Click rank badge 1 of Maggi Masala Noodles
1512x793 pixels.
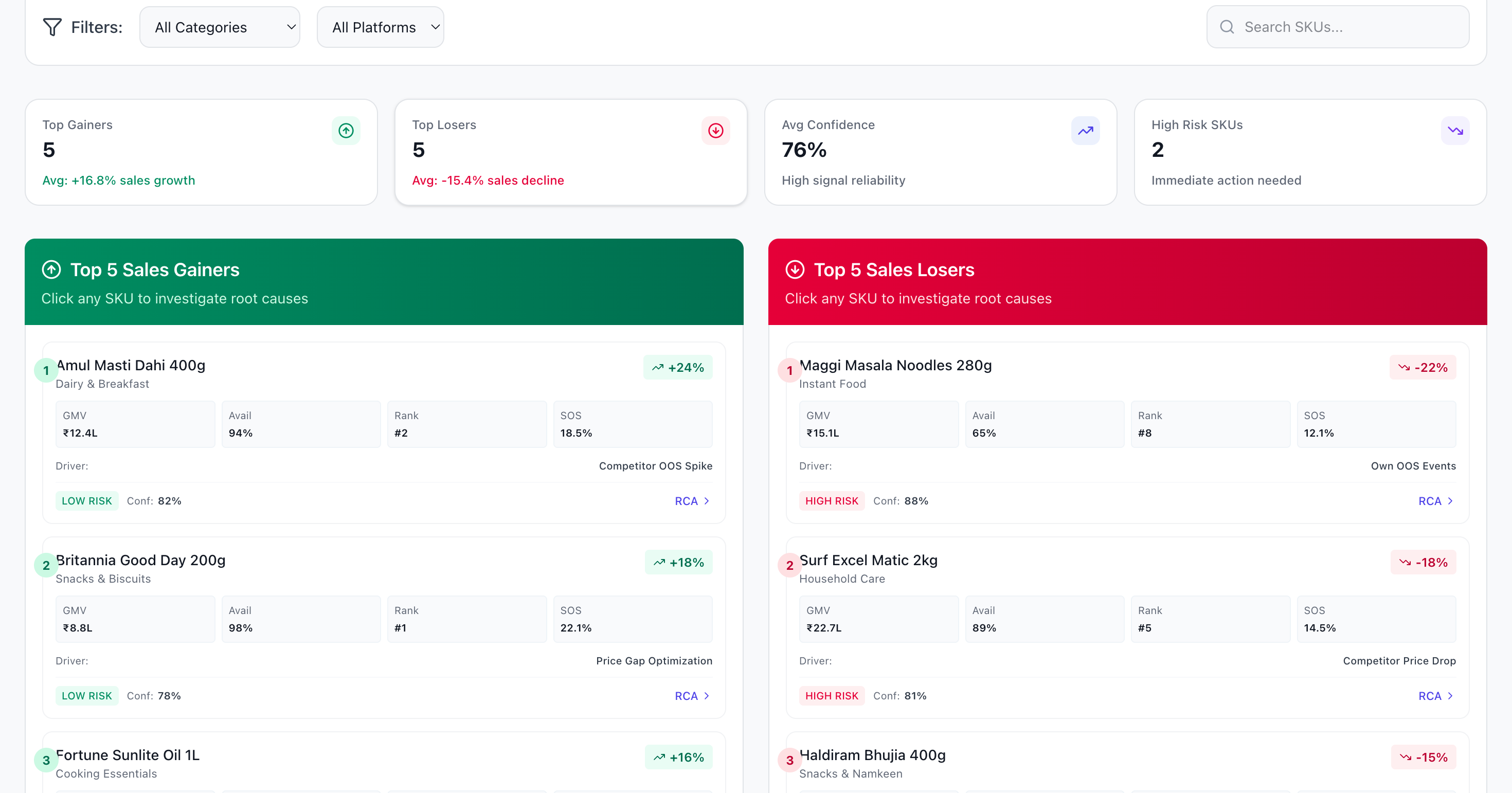790,370
